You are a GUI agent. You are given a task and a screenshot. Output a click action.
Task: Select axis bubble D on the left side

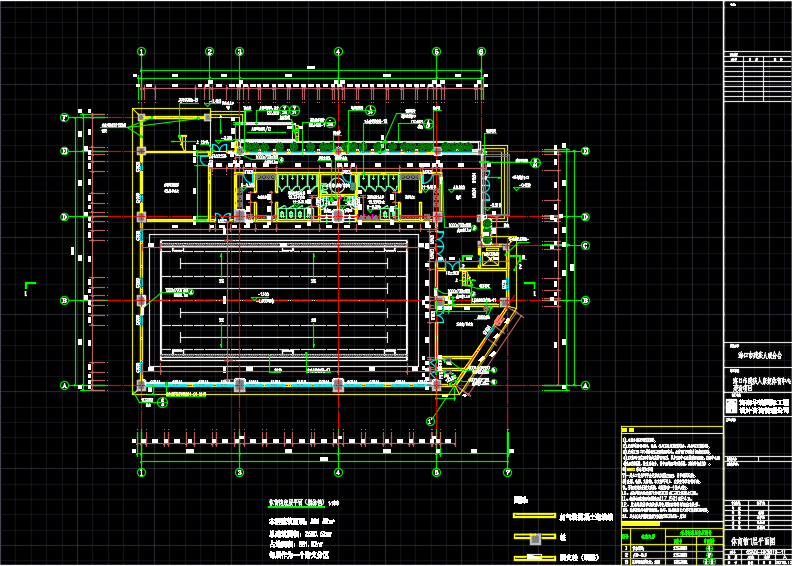(64, 217)
